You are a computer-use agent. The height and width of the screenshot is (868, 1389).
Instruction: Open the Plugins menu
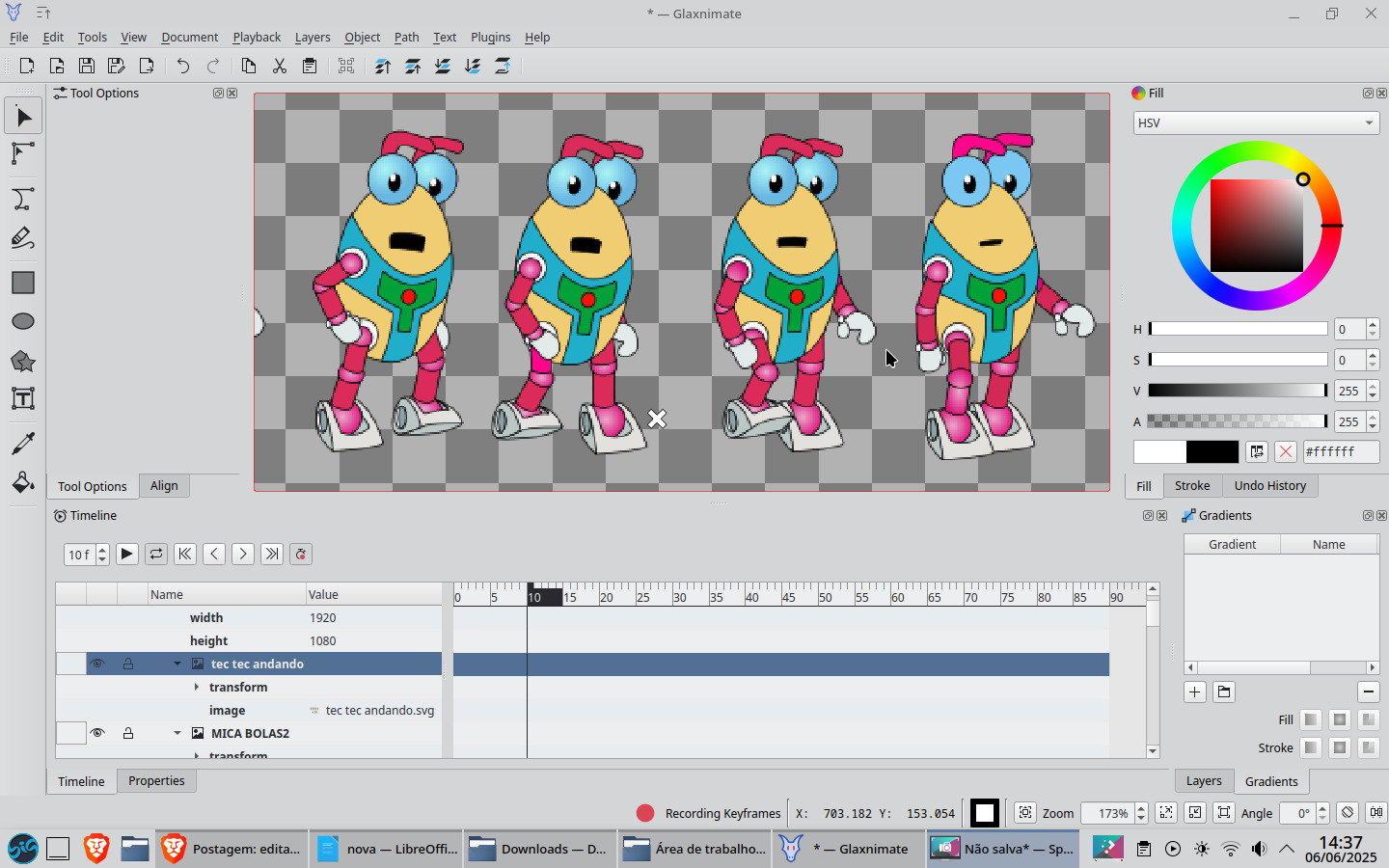point(491,37)
